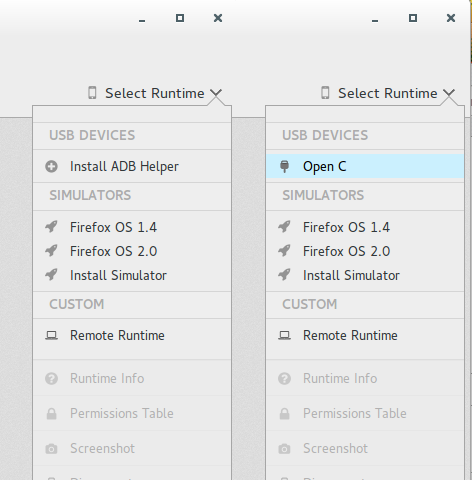Click lock icon beside Permissions Table, left window
Image resolution: width=473 pixels, height=480 pixels.
point(51,414)
